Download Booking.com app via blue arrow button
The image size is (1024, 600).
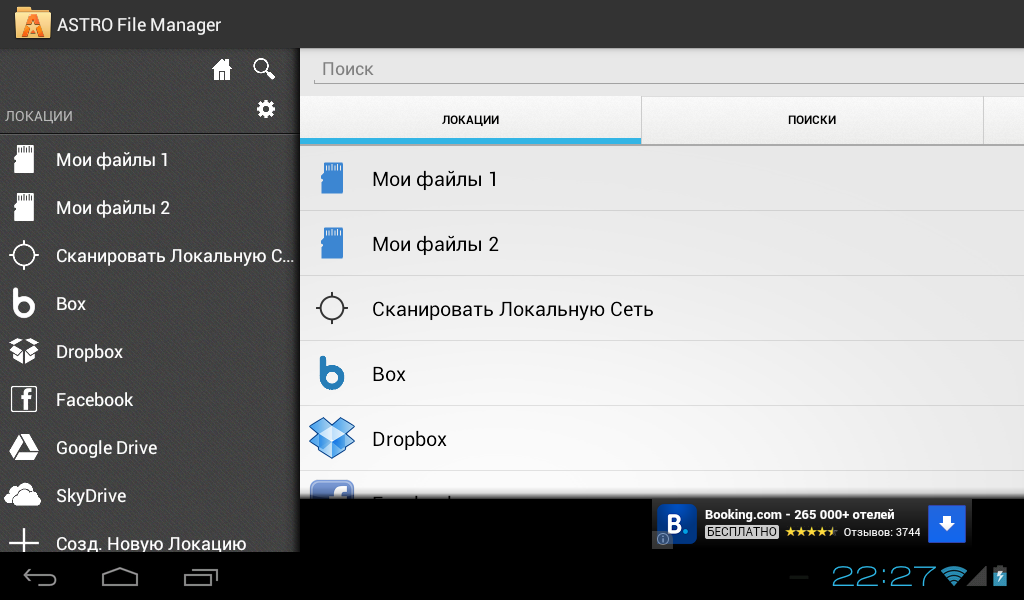(x=947, y=524)
